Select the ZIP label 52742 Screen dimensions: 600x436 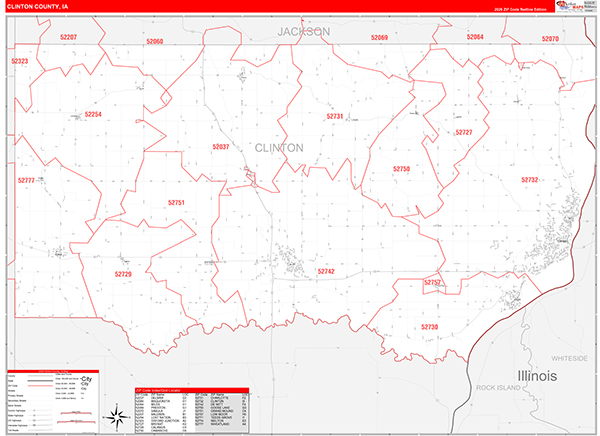[x=326, y=272]
